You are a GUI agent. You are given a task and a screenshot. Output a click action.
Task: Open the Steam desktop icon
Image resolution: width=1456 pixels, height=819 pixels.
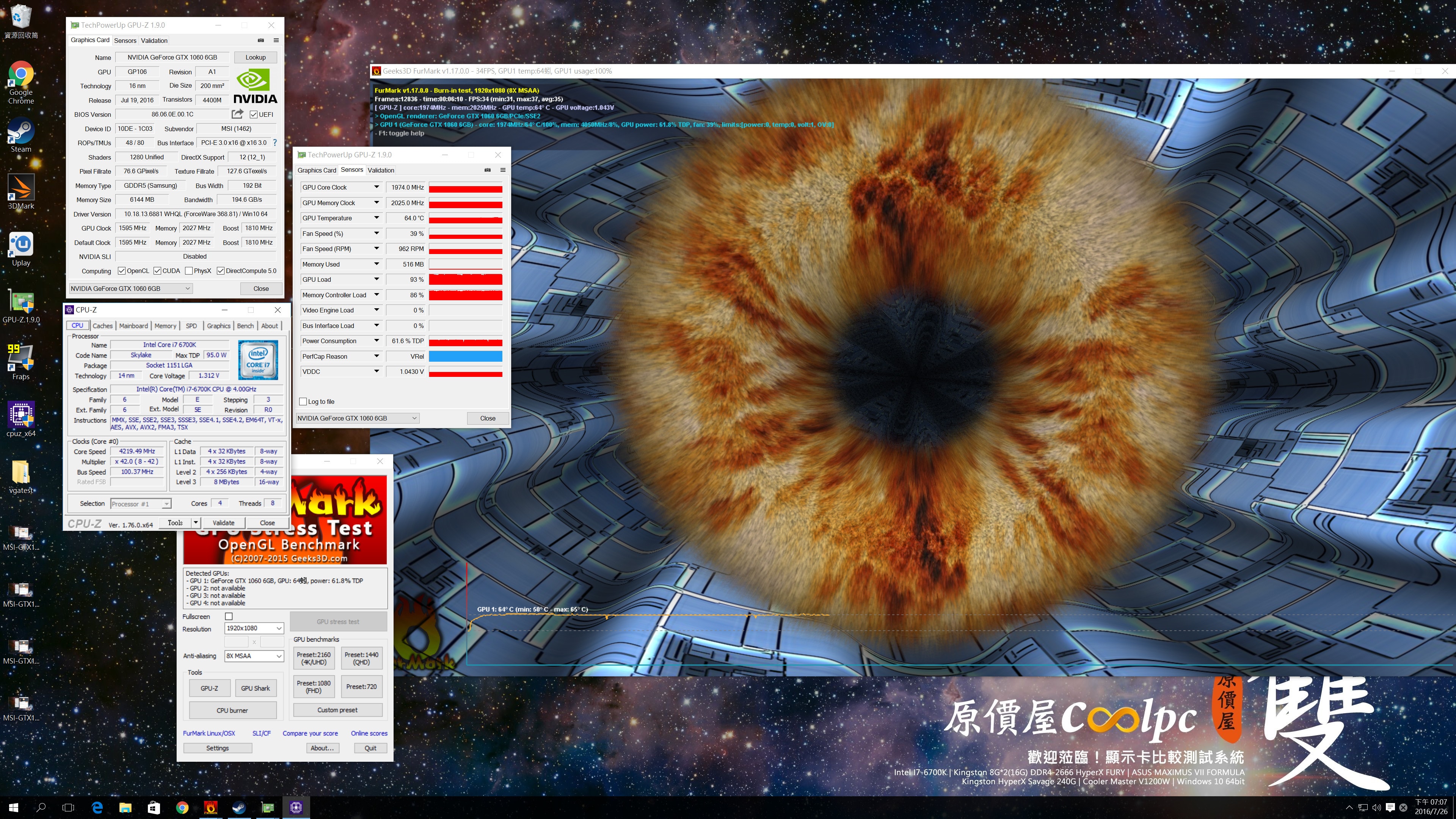(21, 135)
